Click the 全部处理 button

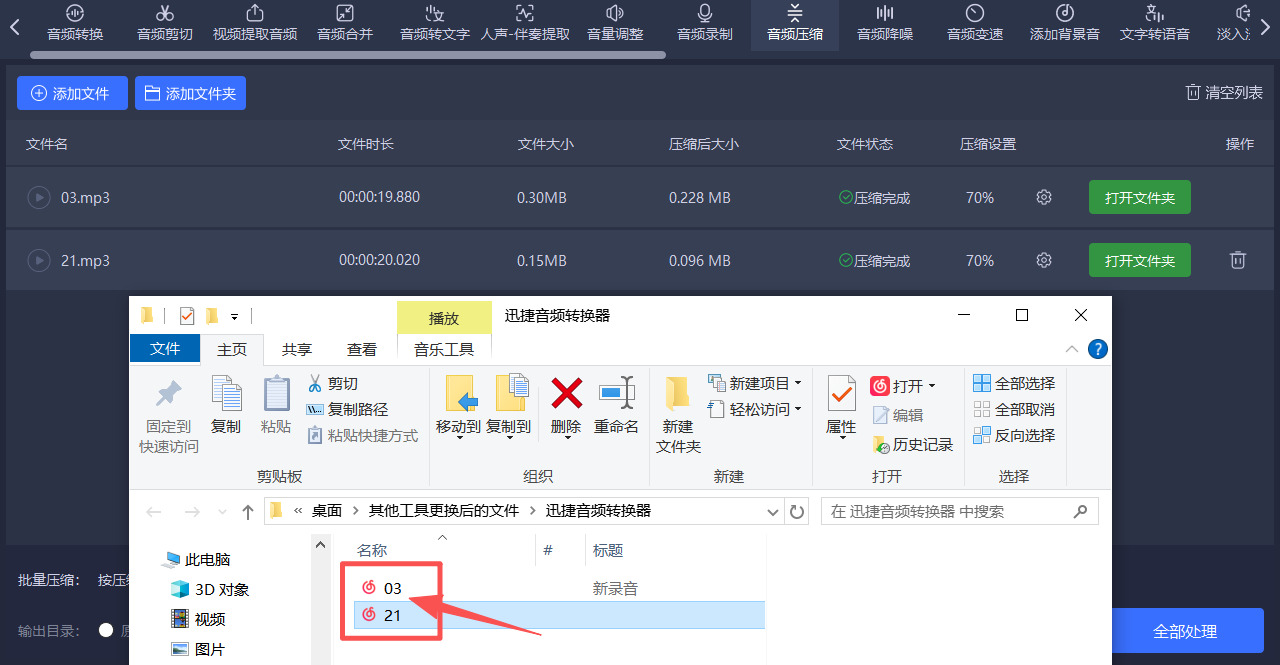pos(1185,631)
